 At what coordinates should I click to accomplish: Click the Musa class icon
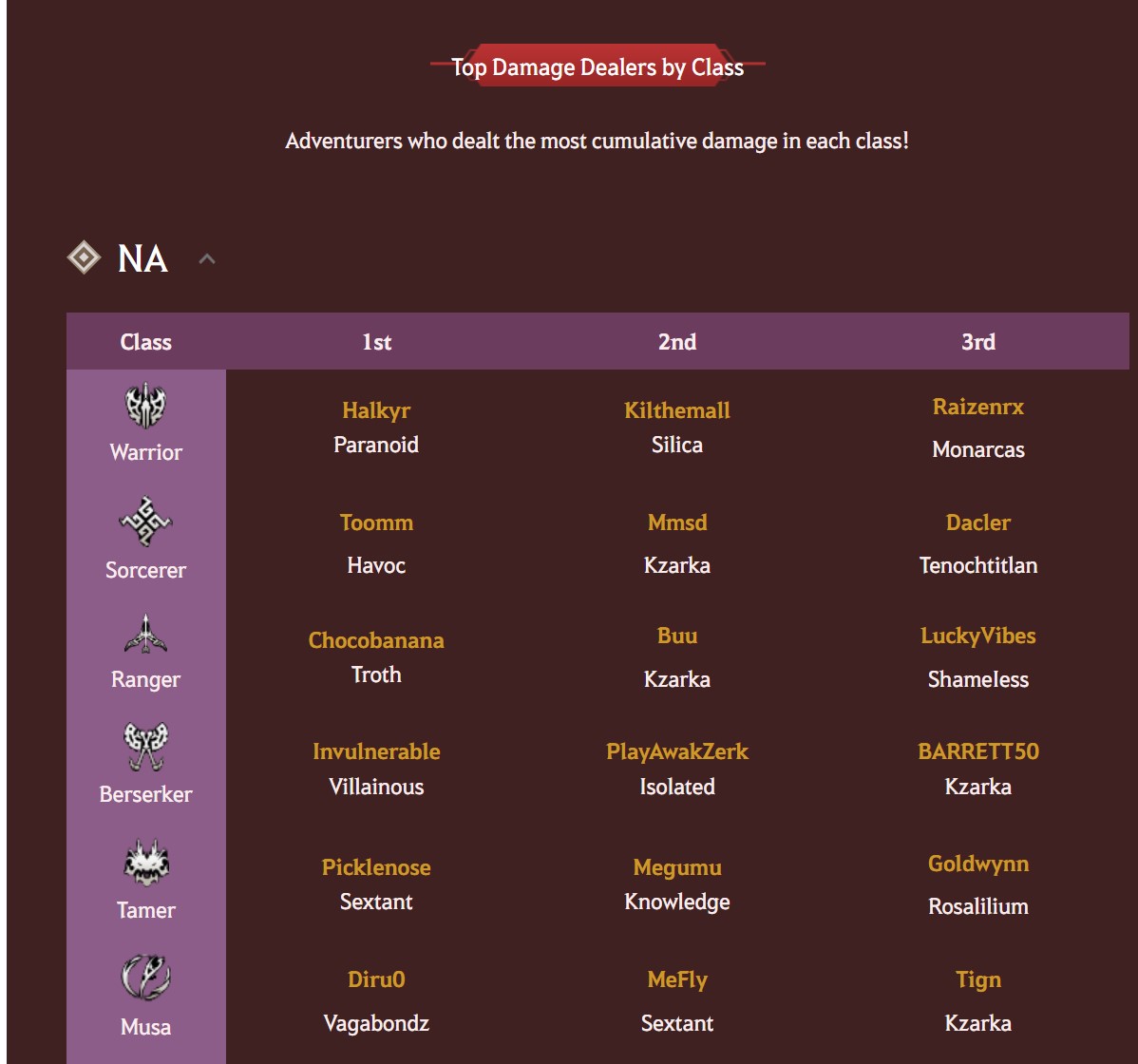pyautogui.click(x=144, y=980)
